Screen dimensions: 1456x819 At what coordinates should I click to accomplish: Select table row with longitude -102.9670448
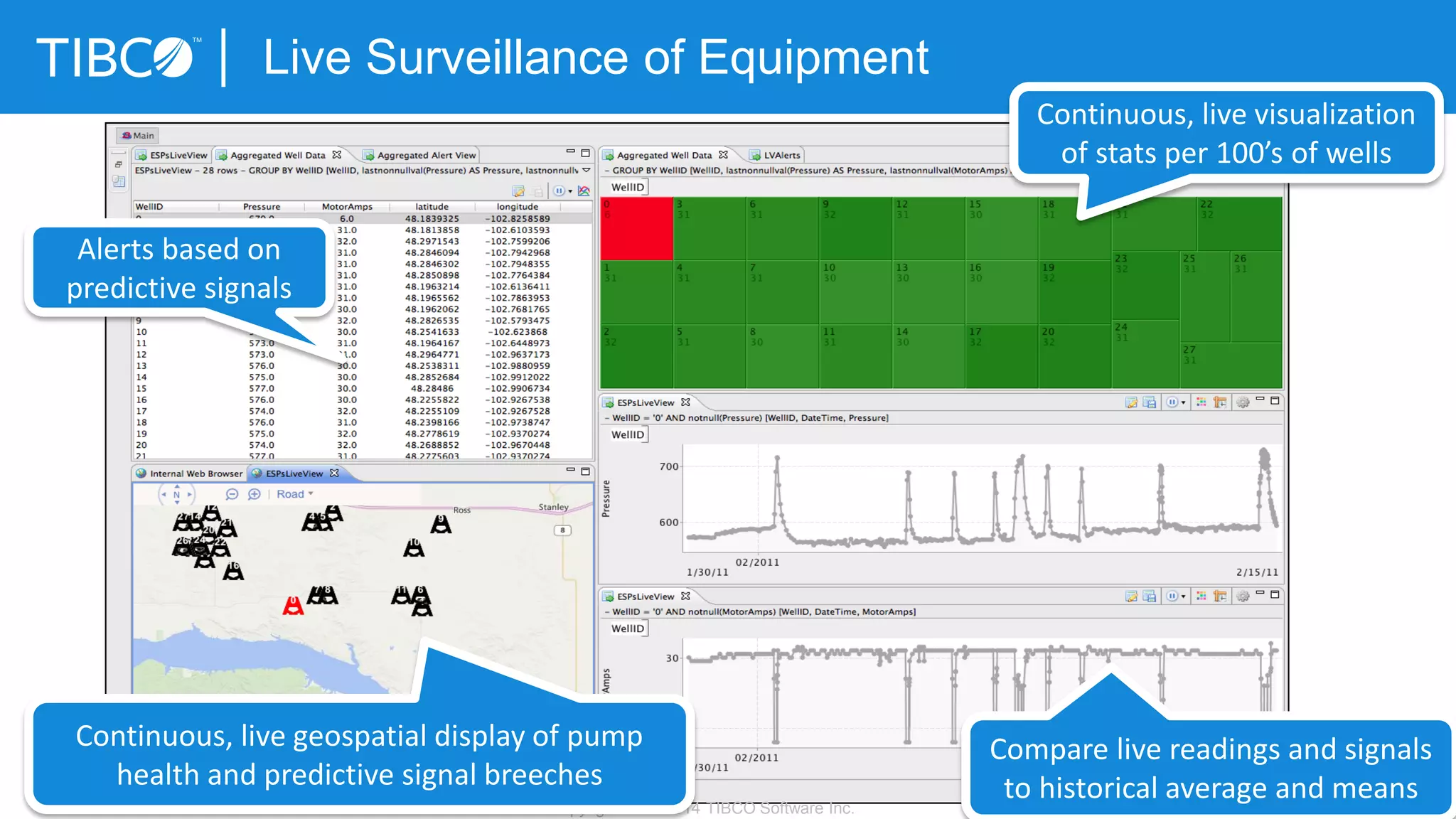point(363,445)
